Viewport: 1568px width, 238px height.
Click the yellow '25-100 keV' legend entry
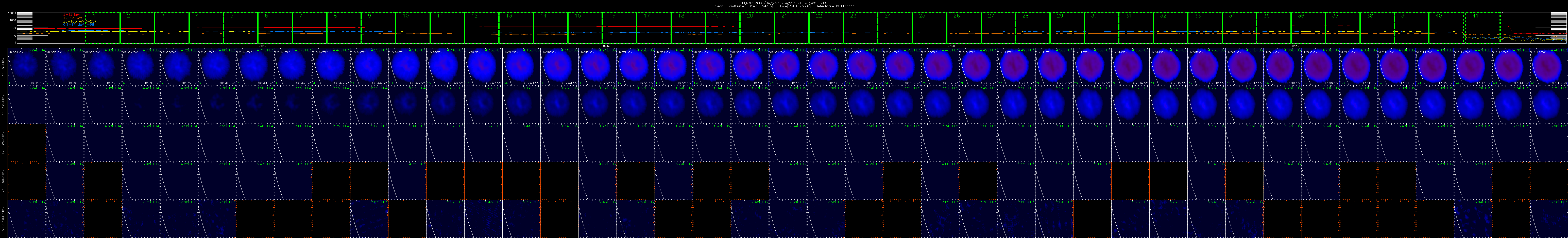coord(79,21)
